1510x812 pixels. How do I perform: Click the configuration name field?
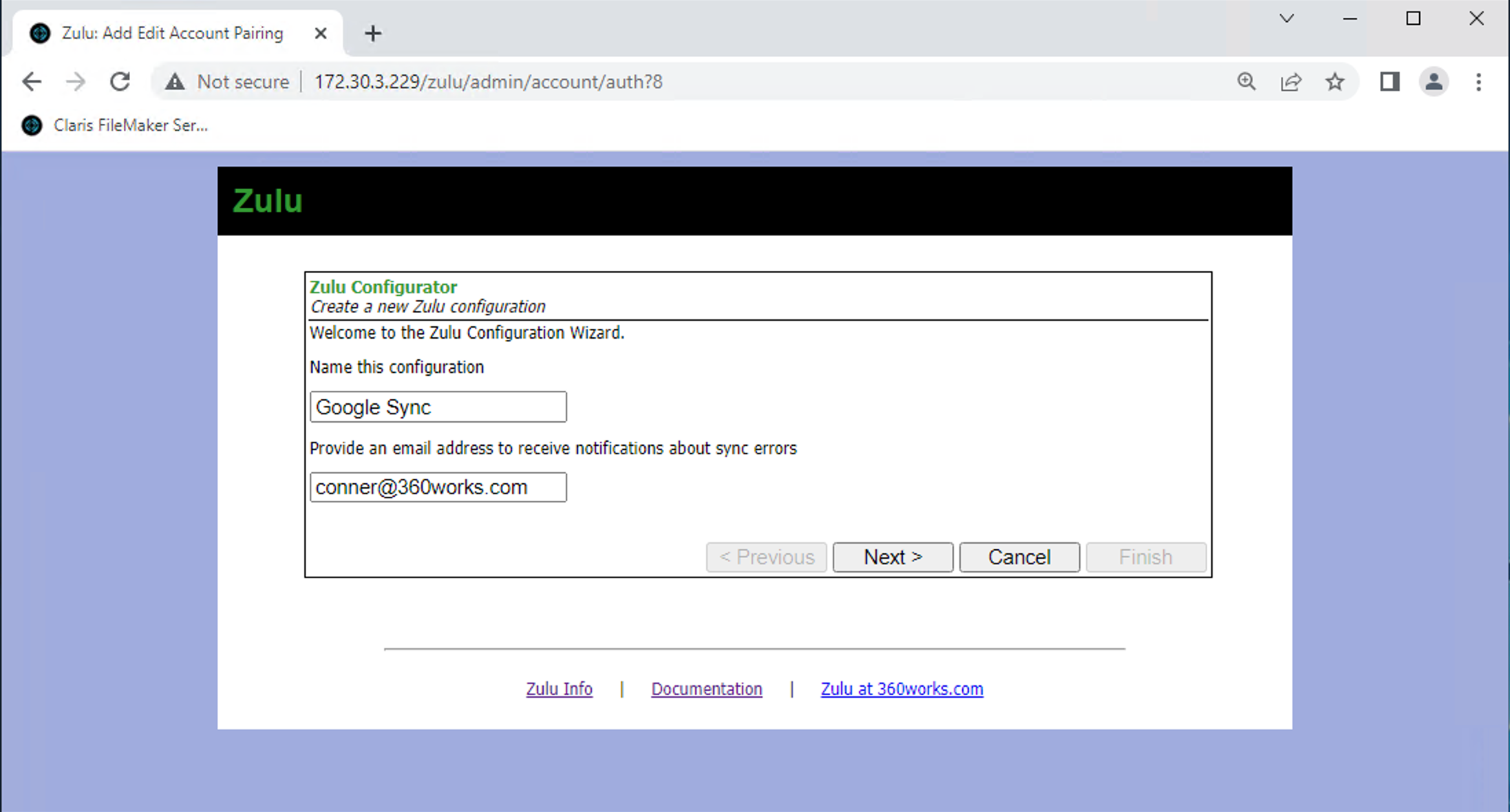[x=438, y=407]
